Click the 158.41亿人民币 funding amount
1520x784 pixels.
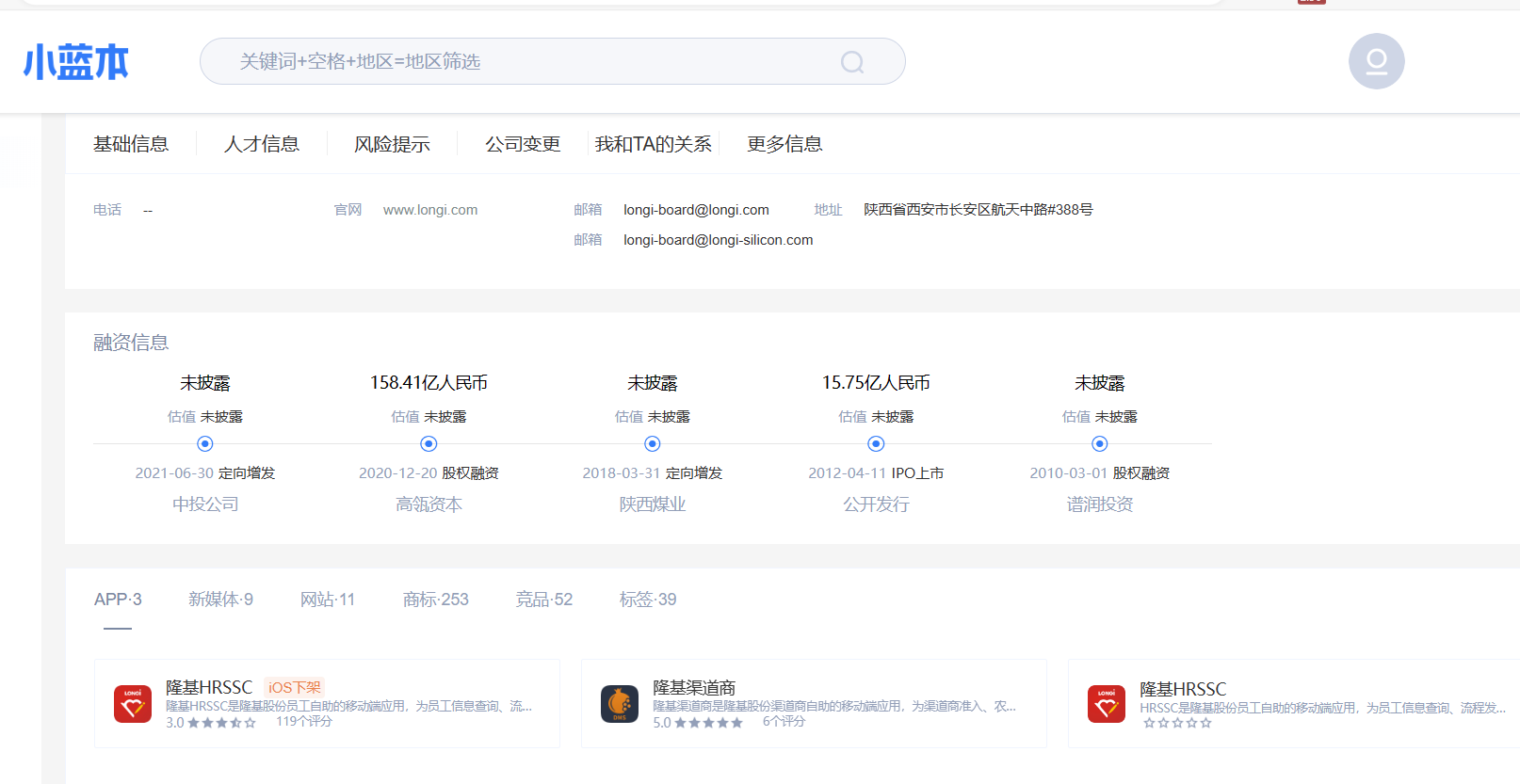(429, 383)
